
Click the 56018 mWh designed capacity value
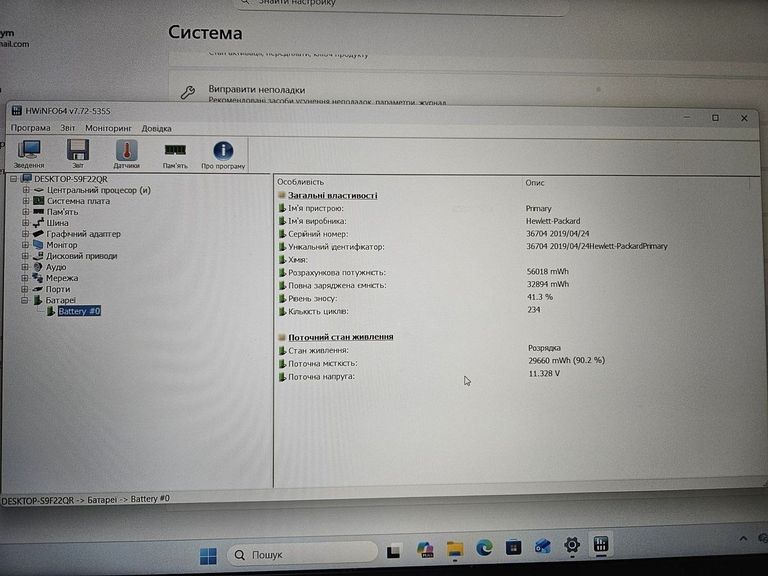coord(548,271)
